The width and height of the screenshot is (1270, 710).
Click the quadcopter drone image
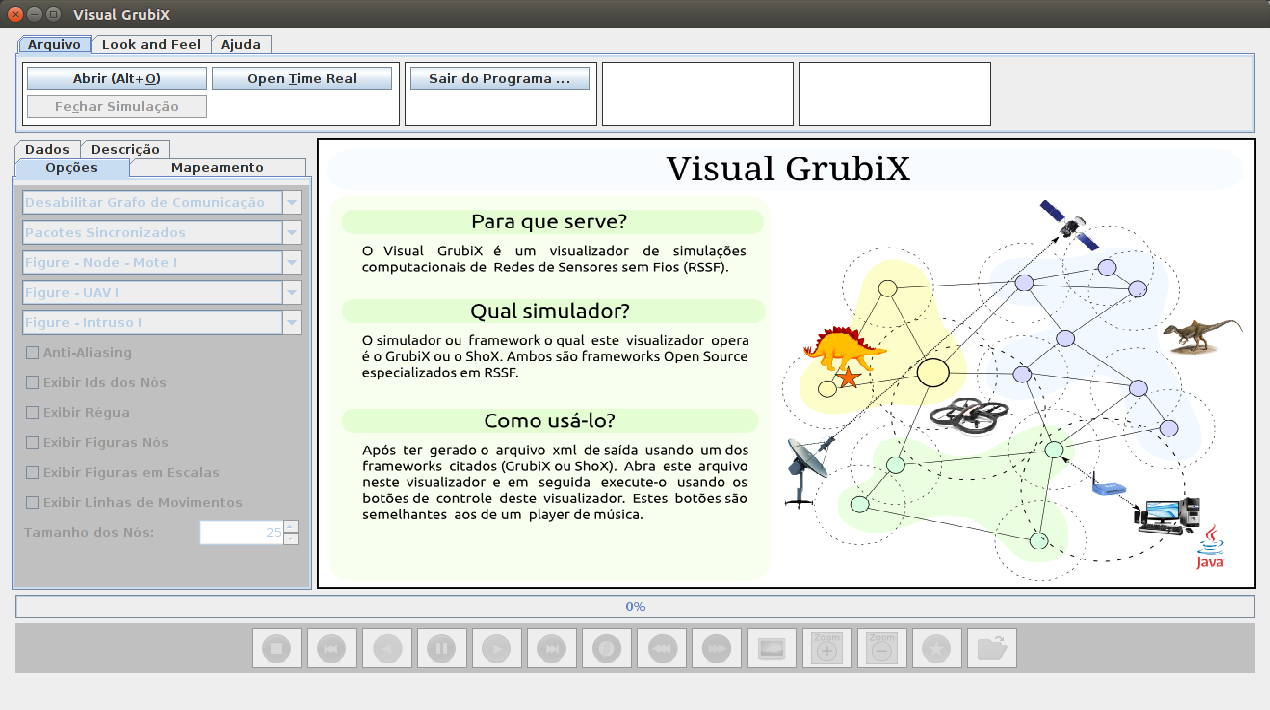(970, 416)
